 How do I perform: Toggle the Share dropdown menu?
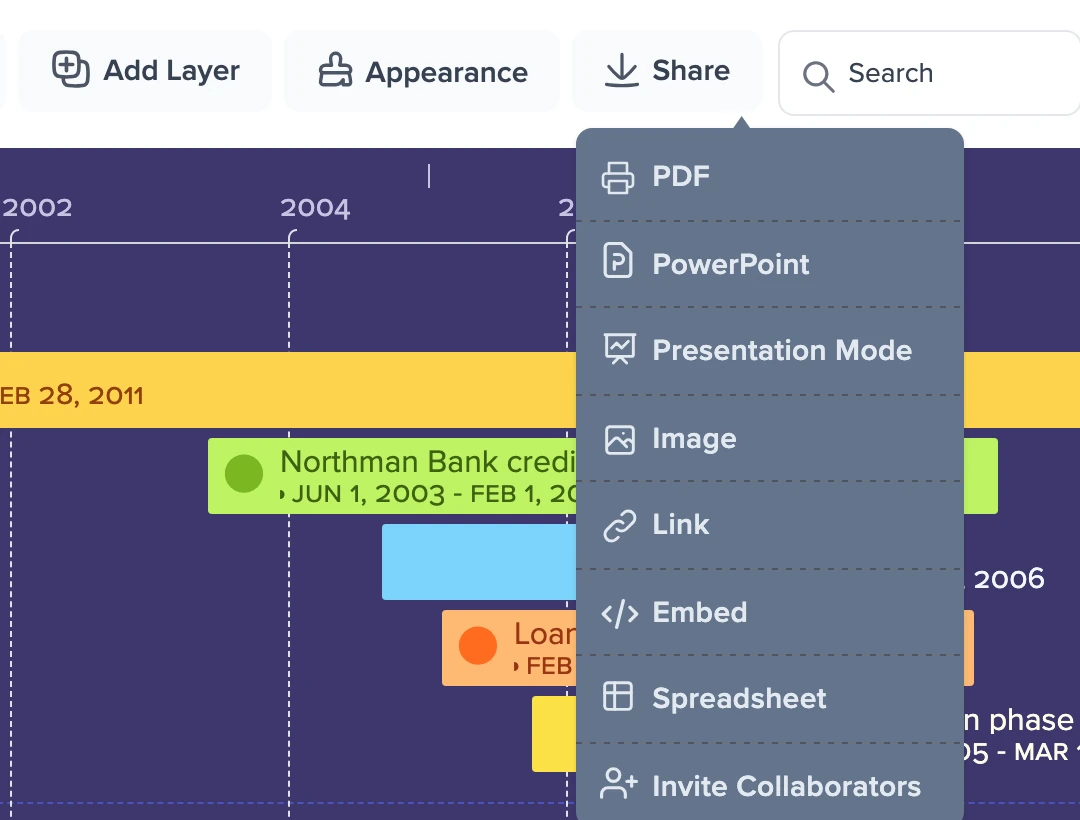(667, 71)
